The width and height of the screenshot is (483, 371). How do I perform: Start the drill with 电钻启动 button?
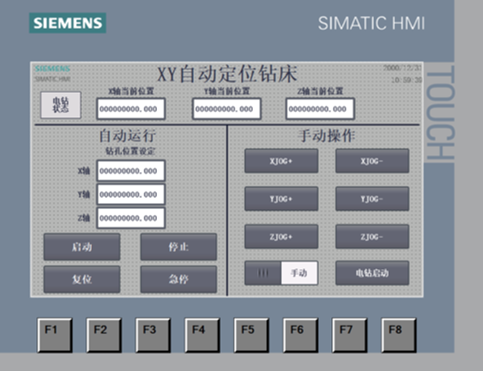pyautogui.click(x=372, y=273)
